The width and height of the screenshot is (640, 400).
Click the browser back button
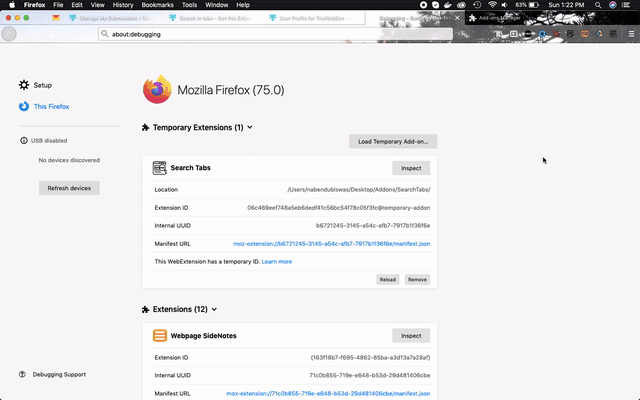pyautogui.click(x=9, y=34)
